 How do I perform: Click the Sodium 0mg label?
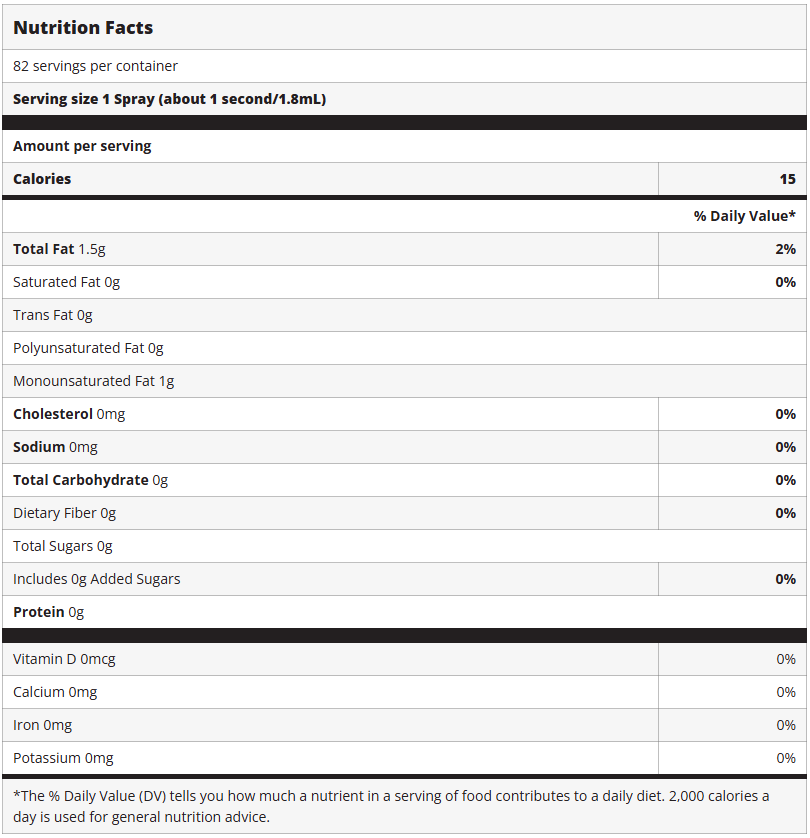[55, 447]
